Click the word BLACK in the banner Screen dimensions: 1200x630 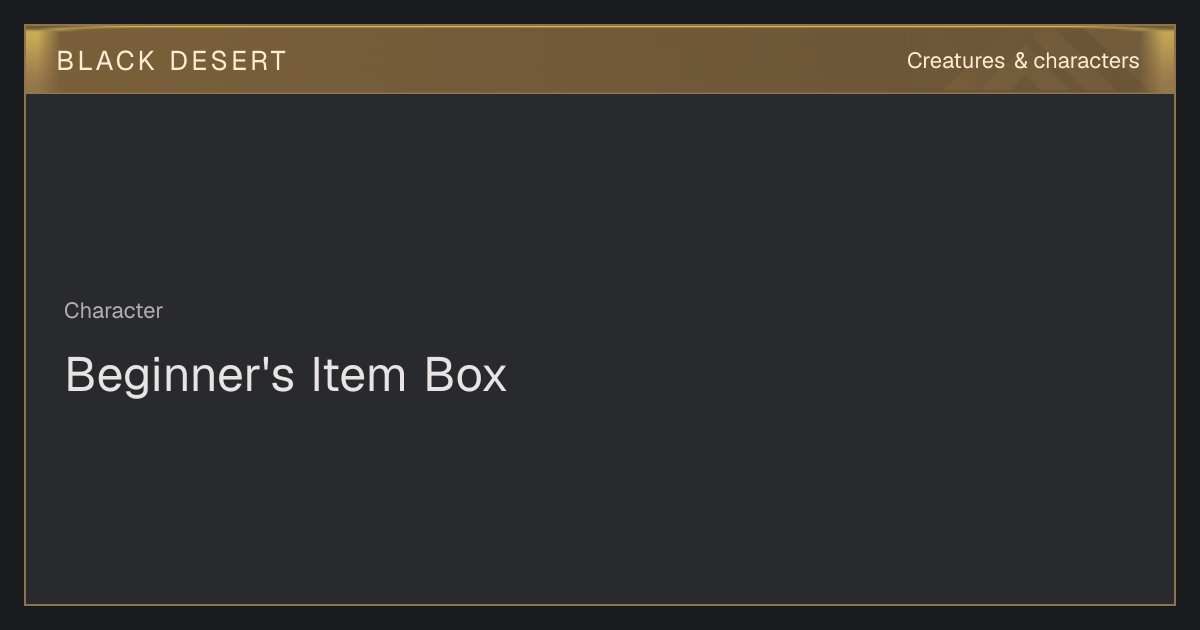tap(106, 61)
